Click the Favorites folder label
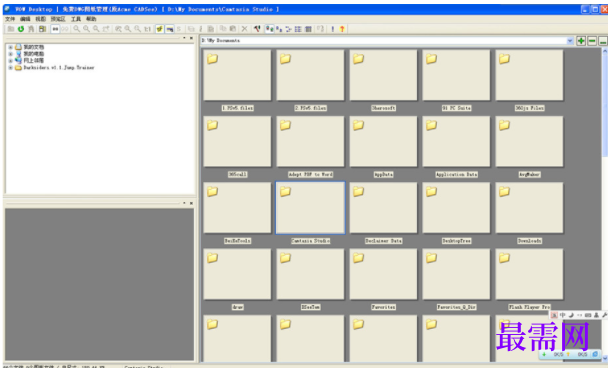The height and width of the screenshot is (368, 608). 383,307
